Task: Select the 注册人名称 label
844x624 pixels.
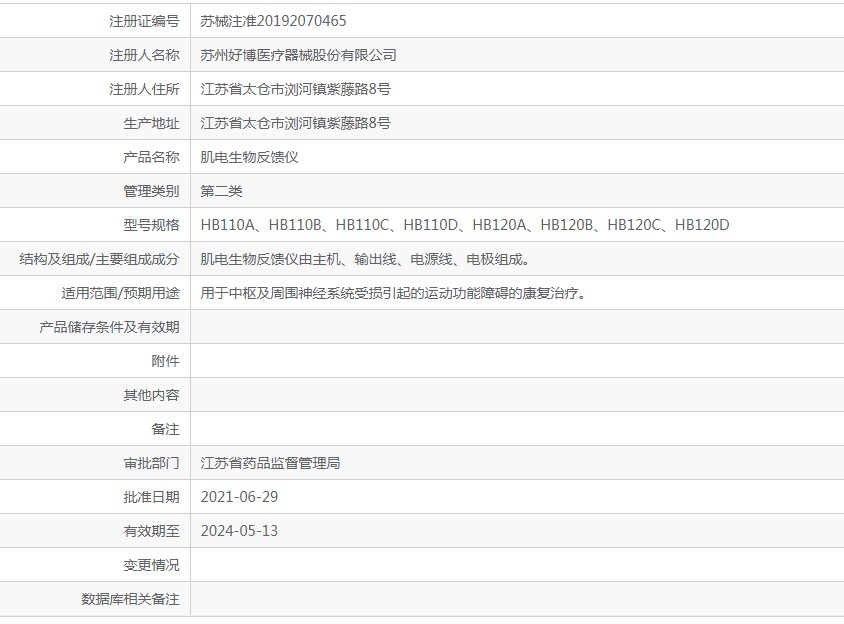Action: tap(144, 55)
